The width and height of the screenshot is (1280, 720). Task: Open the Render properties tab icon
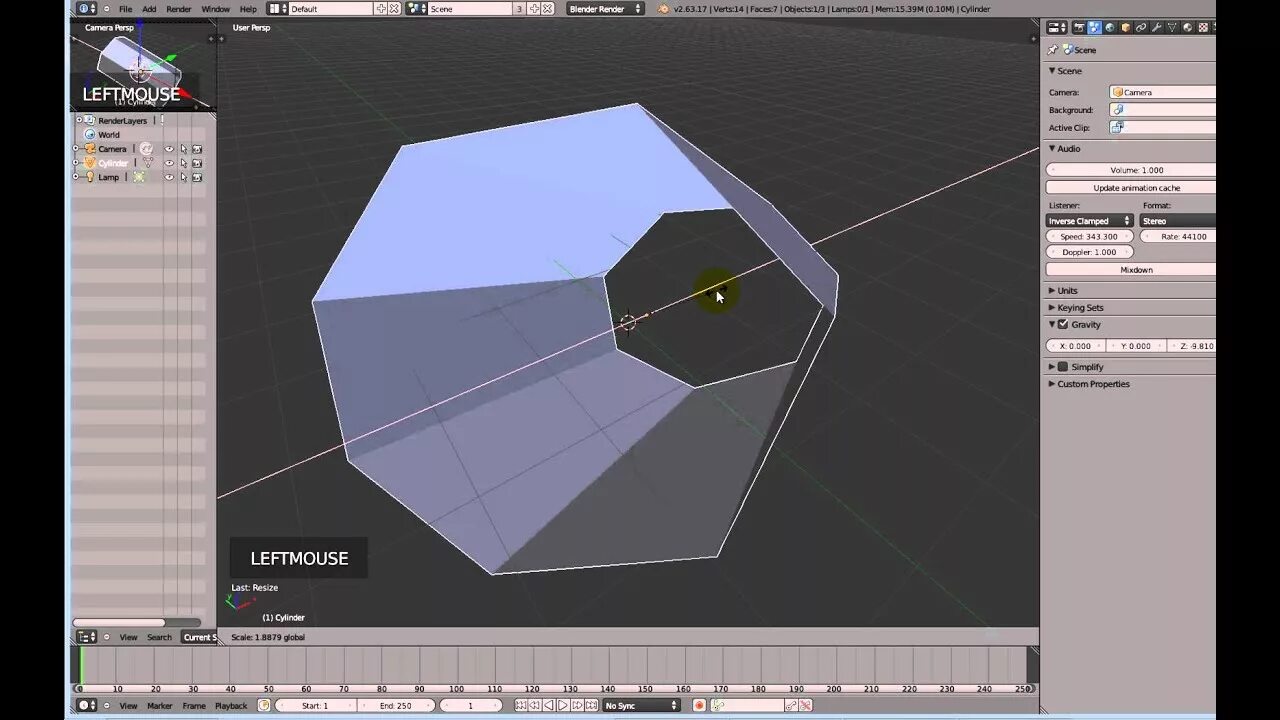pos(1079,28)
